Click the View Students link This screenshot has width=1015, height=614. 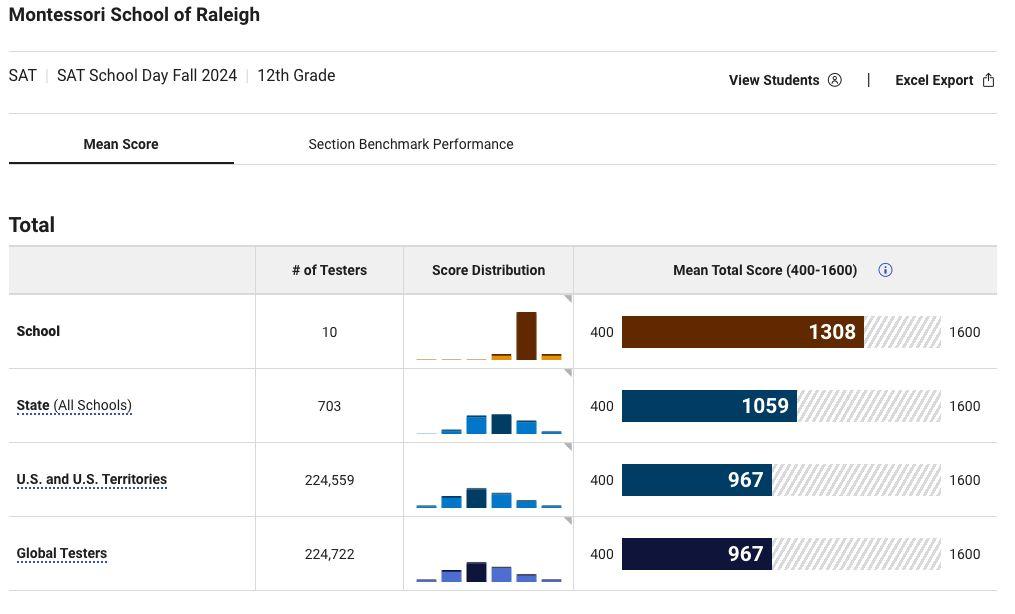point(785,80)
